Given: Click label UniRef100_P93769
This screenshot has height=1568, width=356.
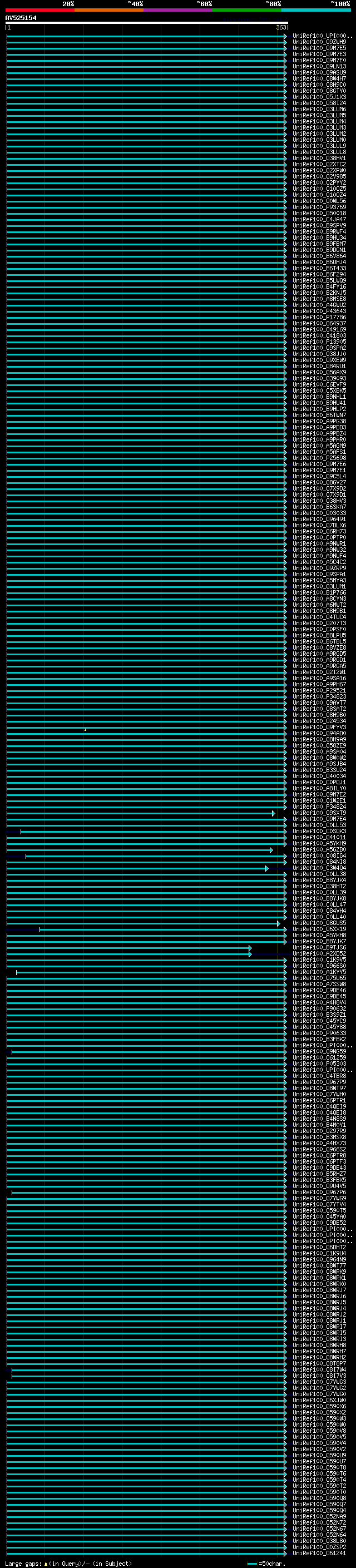Looking at the screenshot, I should click(319, 207).
